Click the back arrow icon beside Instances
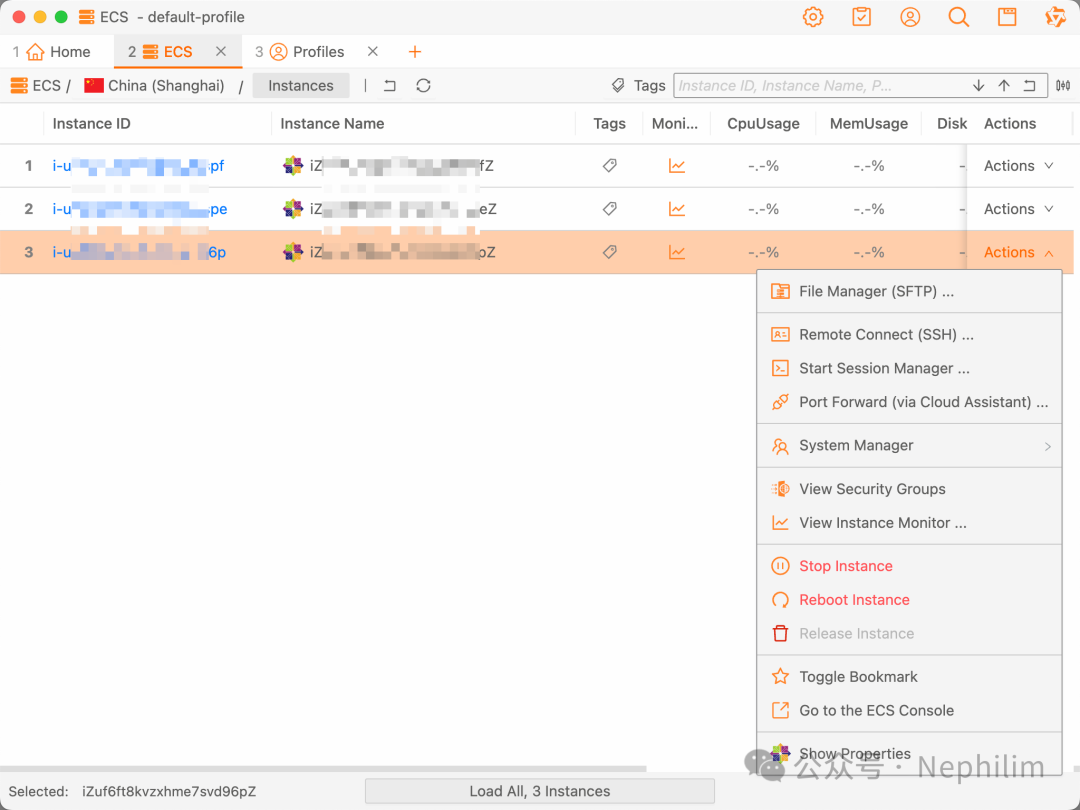Viewport: 1080px width, 810px height. [390, 85]
